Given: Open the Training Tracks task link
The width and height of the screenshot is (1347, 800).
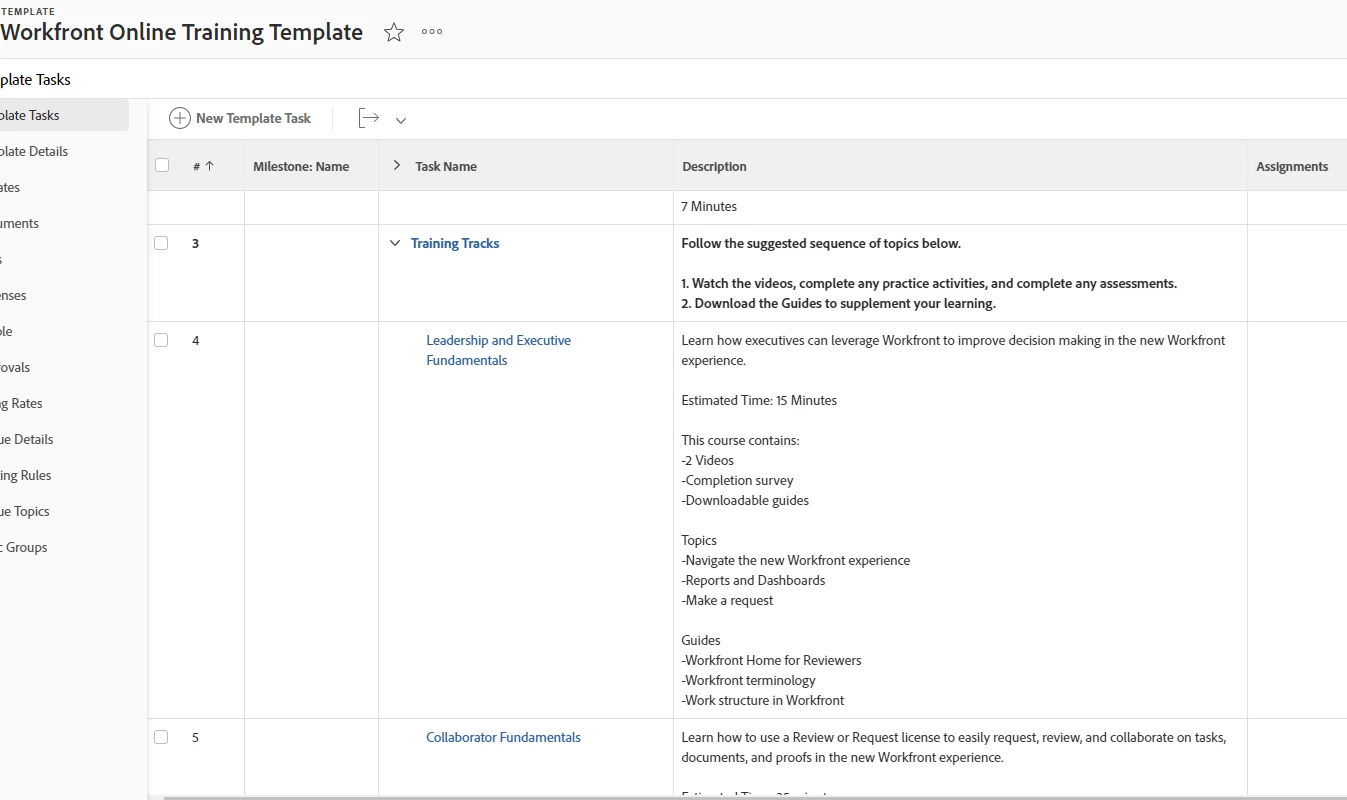Looking at the screenshot, I should click(455, 243).
